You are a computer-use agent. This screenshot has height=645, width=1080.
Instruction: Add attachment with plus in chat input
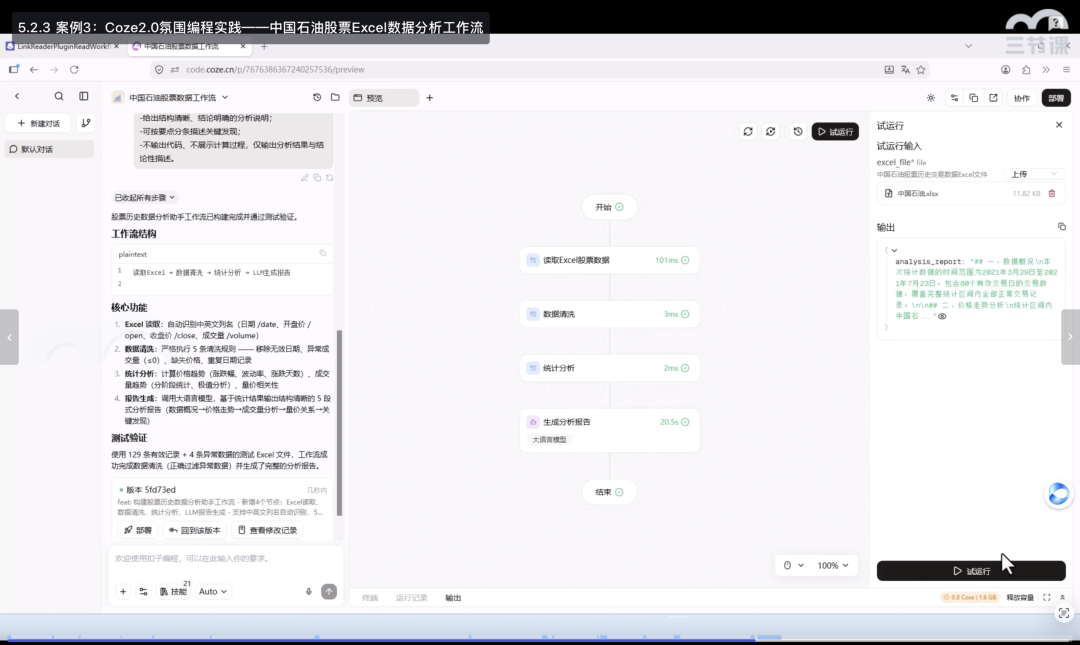pyautogui.click(x=123, y=591)
